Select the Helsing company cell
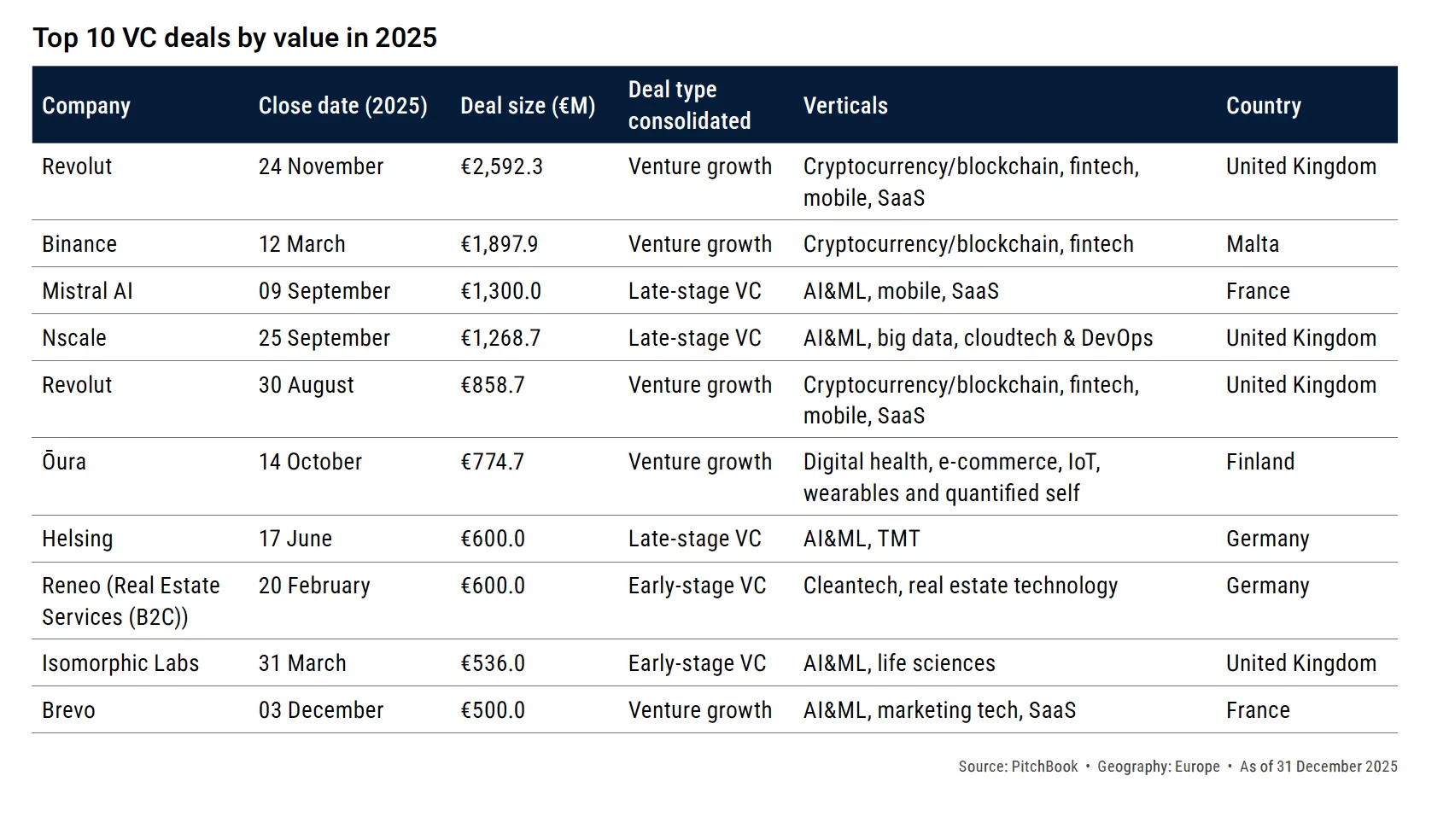This screenshot has height=840, width=1455. pyautogui.click(x=78, y=539)
